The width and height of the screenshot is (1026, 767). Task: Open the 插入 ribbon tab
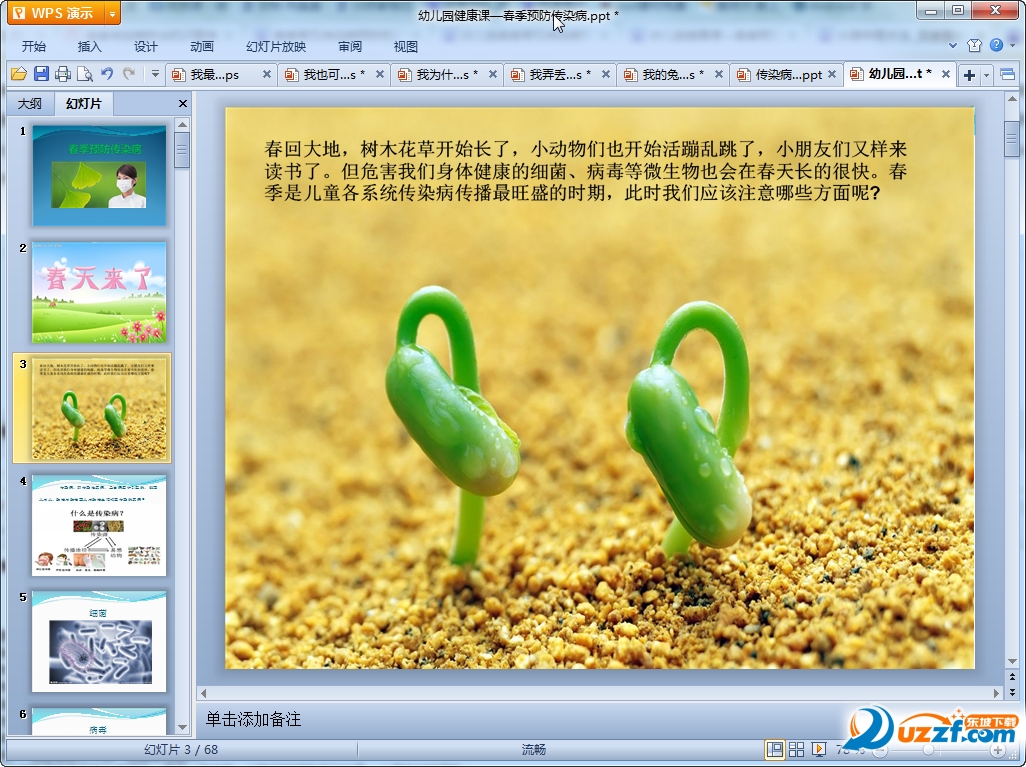90,46
